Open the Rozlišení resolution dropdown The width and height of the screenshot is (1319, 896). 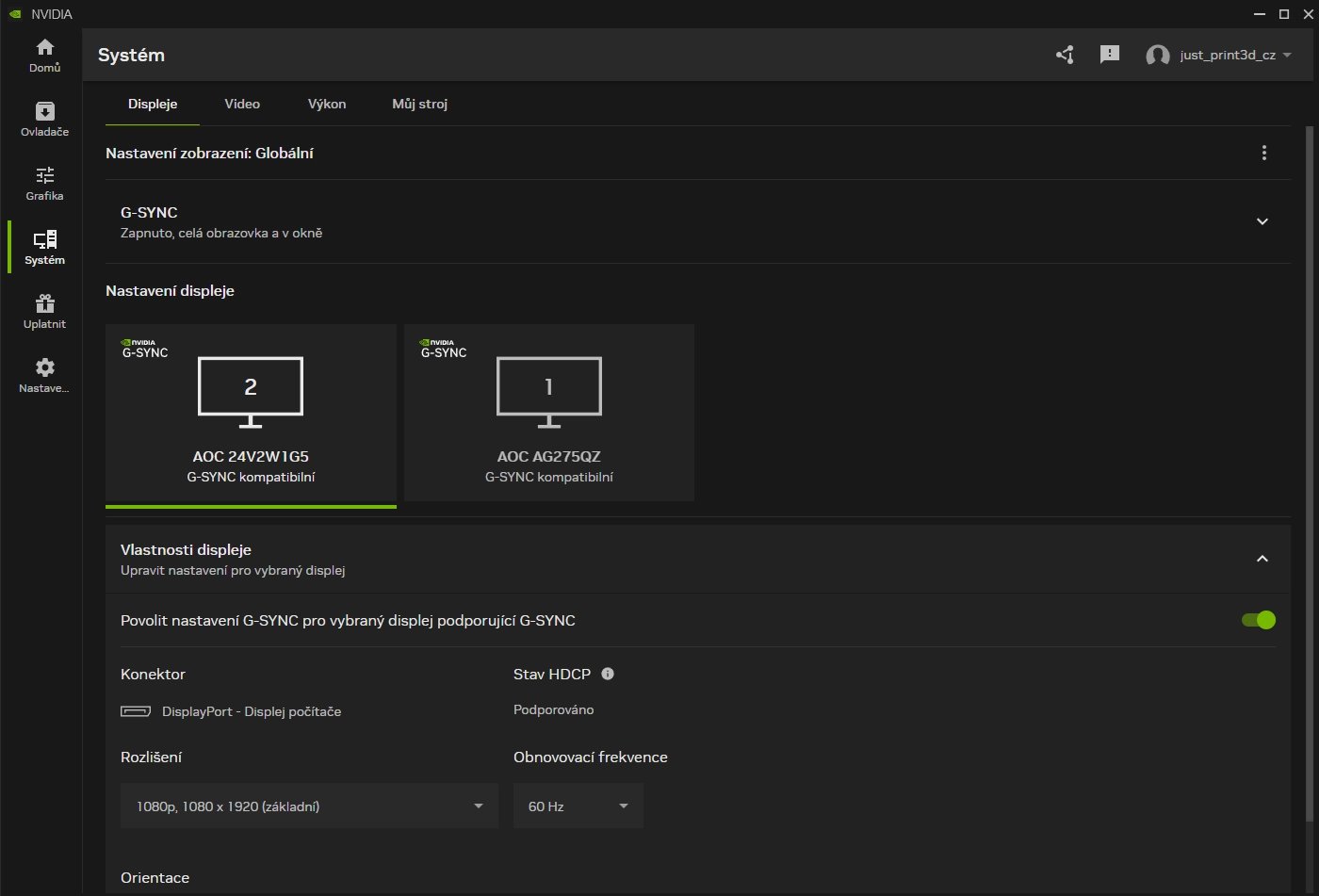click(x=309, y=806)
